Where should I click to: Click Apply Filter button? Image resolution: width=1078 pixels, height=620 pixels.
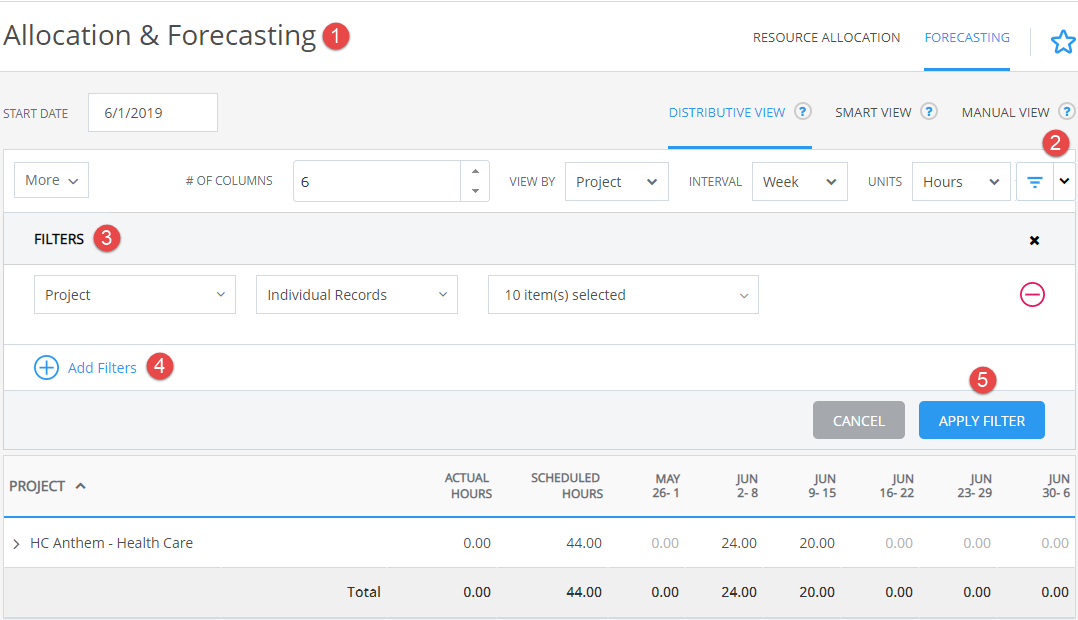[x=982, y=420]
